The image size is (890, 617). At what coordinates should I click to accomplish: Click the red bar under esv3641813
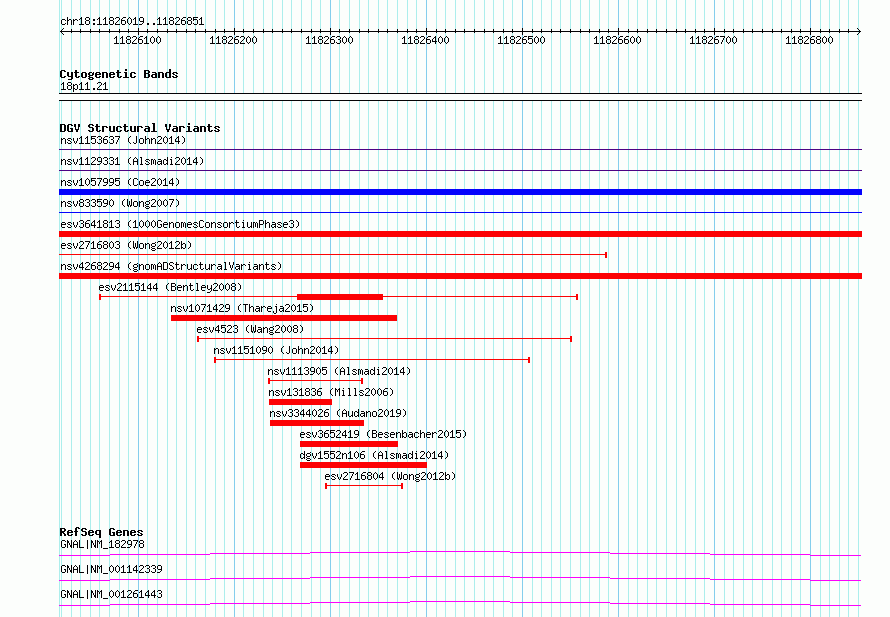pyautogui.click(x=460, y=234)
